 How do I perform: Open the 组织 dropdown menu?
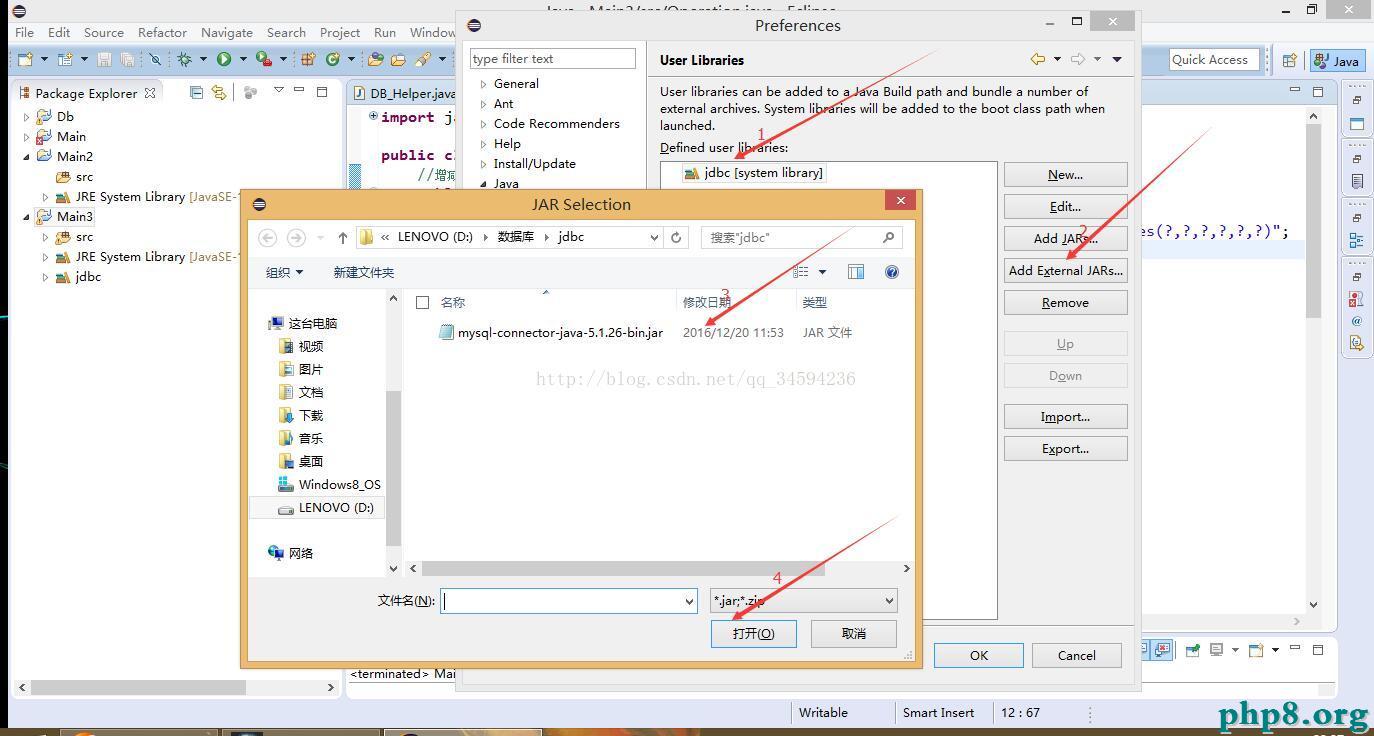(x=284, y=272)
